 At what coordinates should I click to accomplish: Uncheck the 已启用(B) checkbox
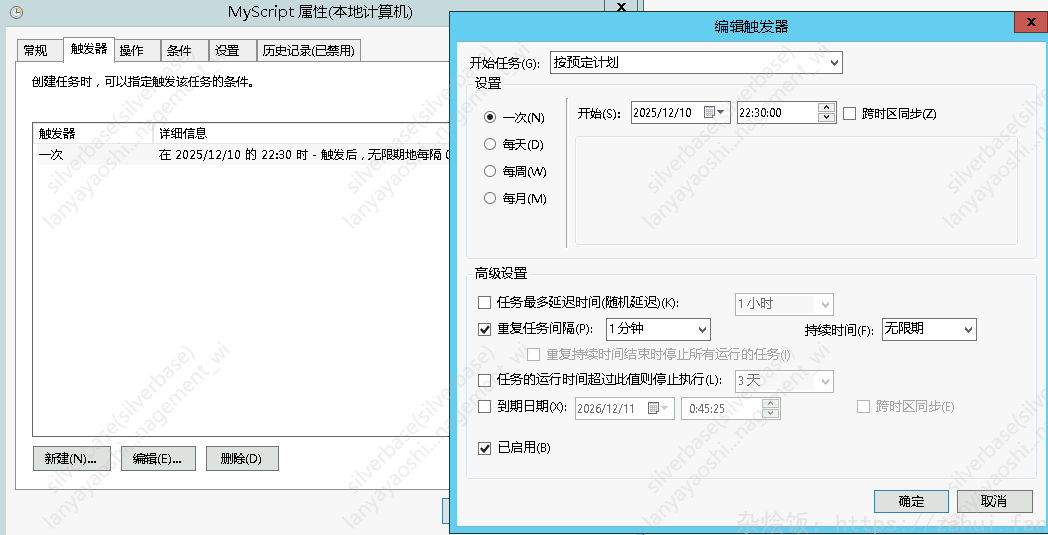485,448
